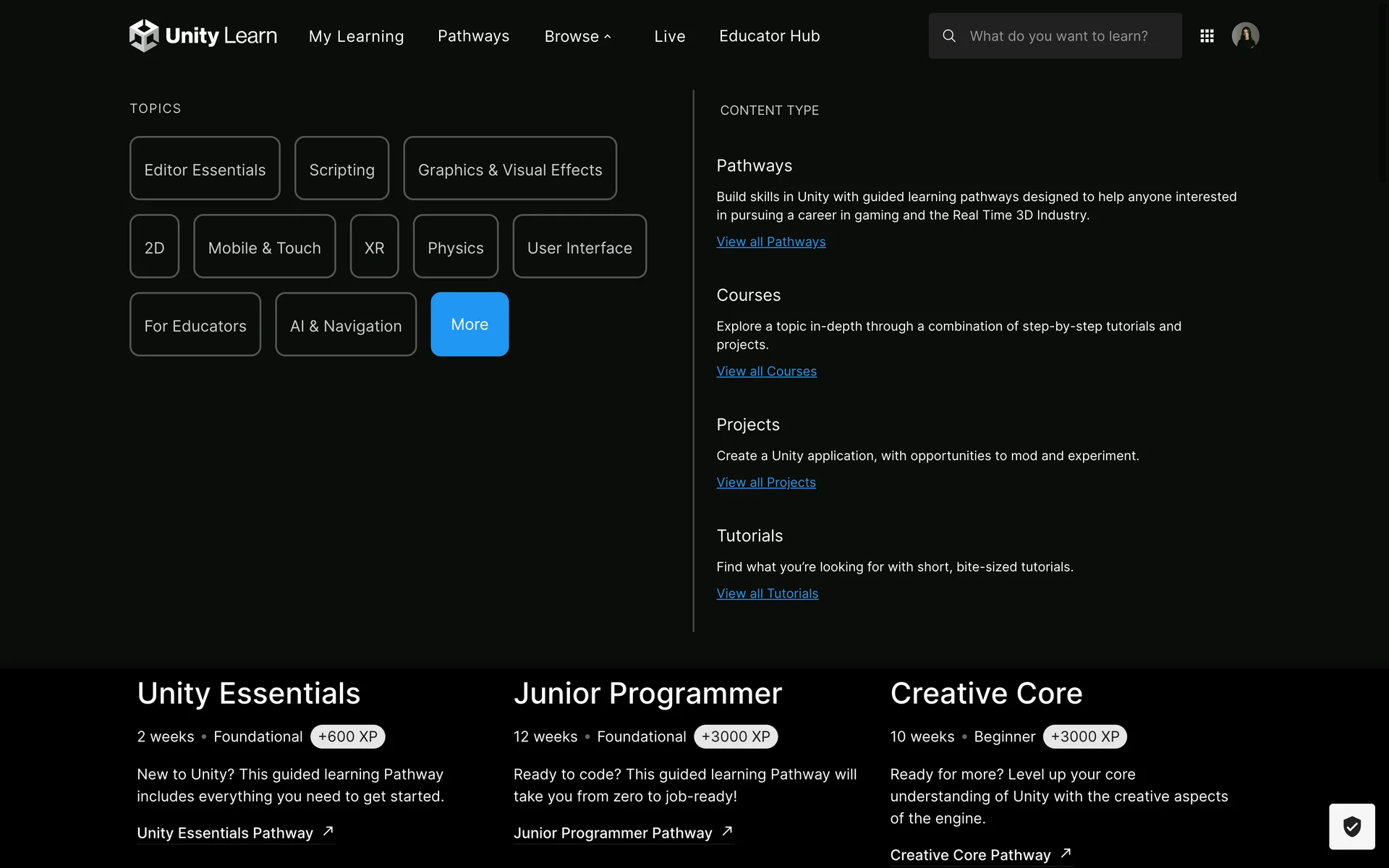Click arrow icon beside Creative Core Pathway

[x=1066, y=854]
